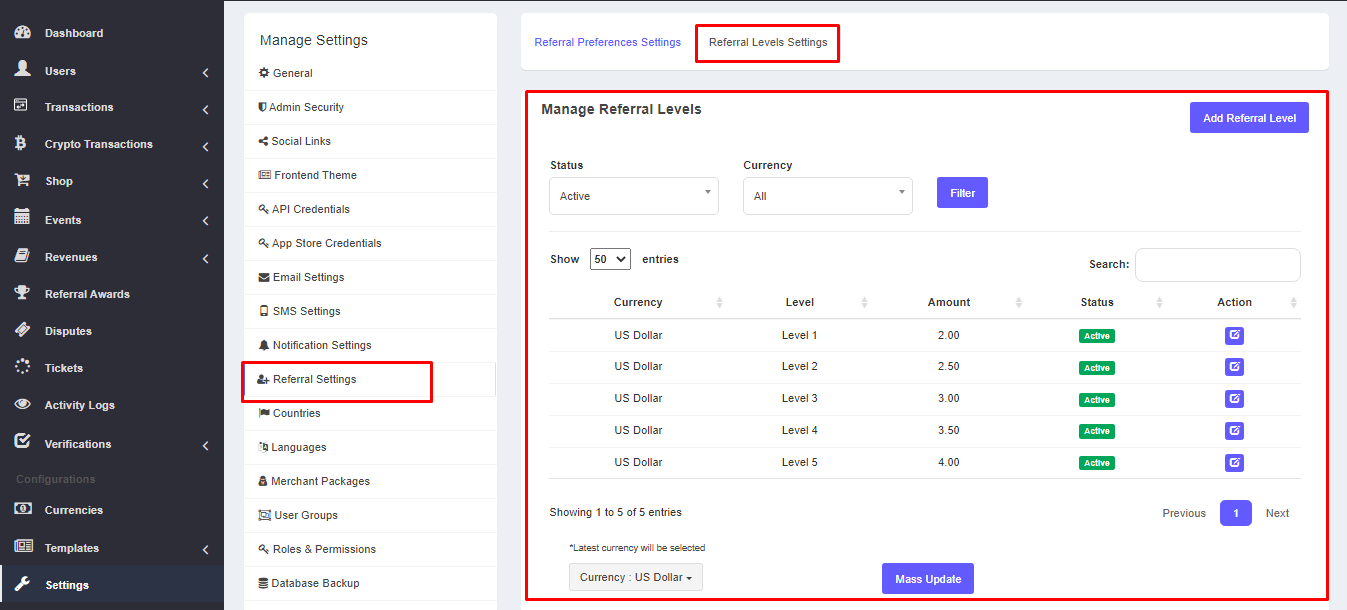
Task: Click the Activity Logs eye icon
Action: pyautogui.click(x=22, y=405)
